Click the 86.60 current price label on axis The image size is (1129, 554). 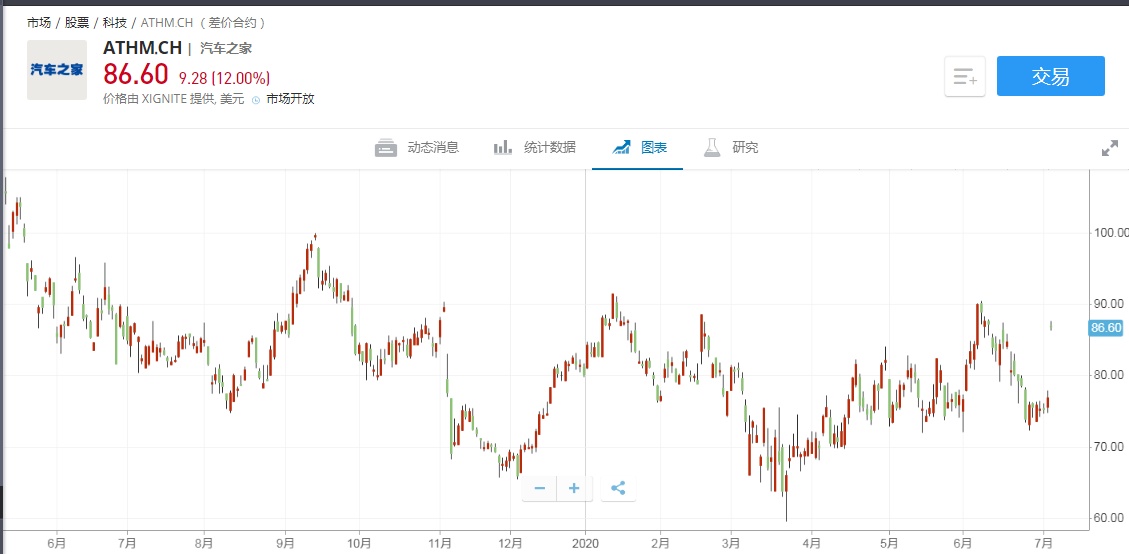[1106, 328]
